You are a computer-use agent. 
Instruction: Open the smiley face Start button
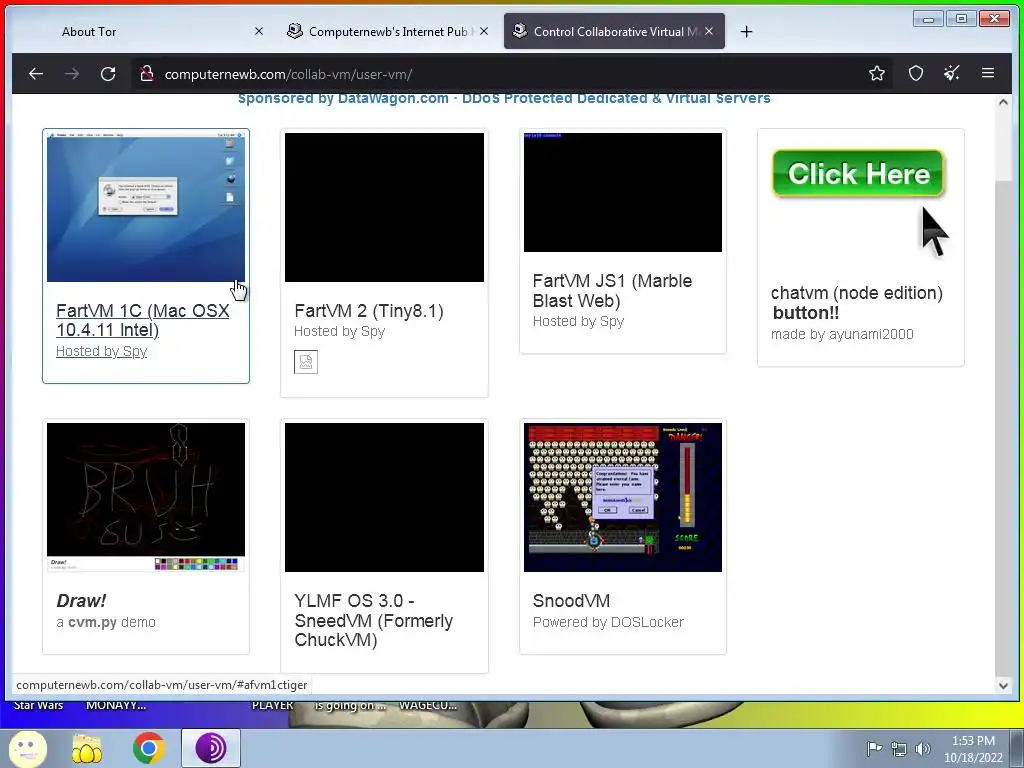tap(27, 748)
